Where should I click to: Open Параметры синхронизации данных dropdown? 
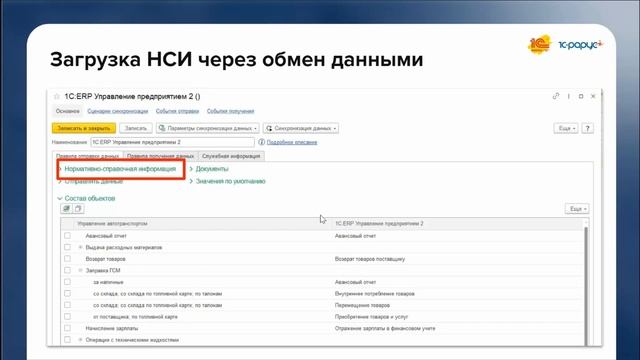207,128
